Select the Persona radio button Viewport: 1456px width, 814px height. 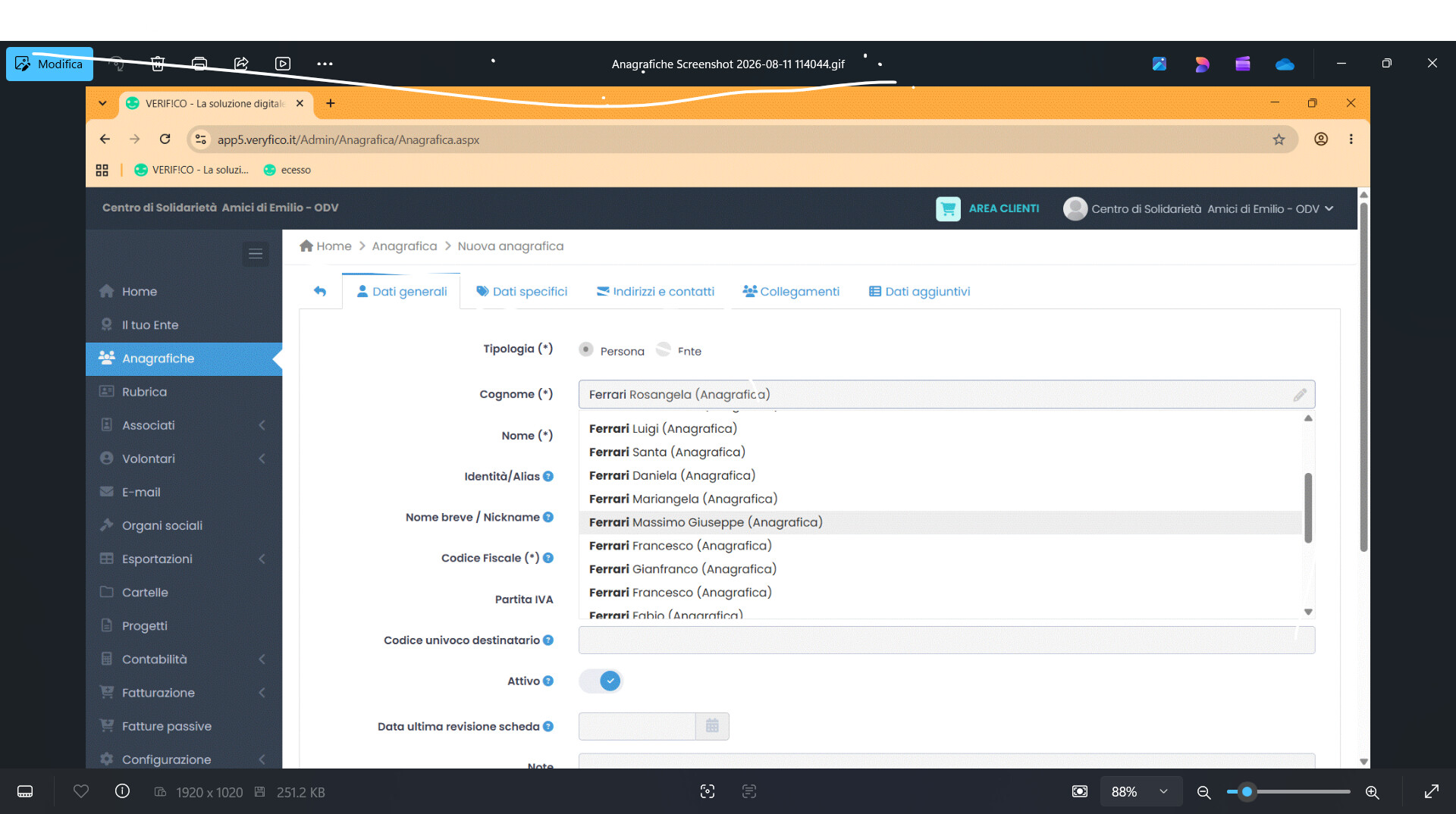585,349
